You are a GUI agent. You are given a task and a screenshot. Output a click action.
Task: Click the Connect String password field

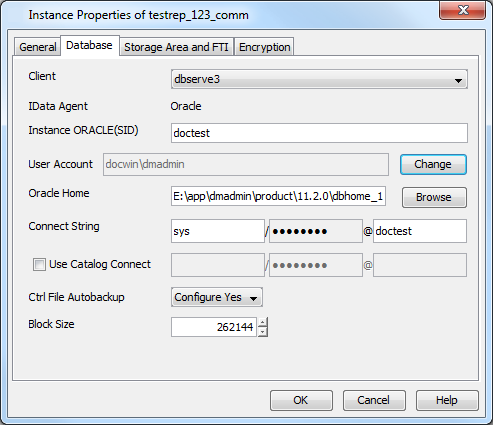[x=316, y=231]
